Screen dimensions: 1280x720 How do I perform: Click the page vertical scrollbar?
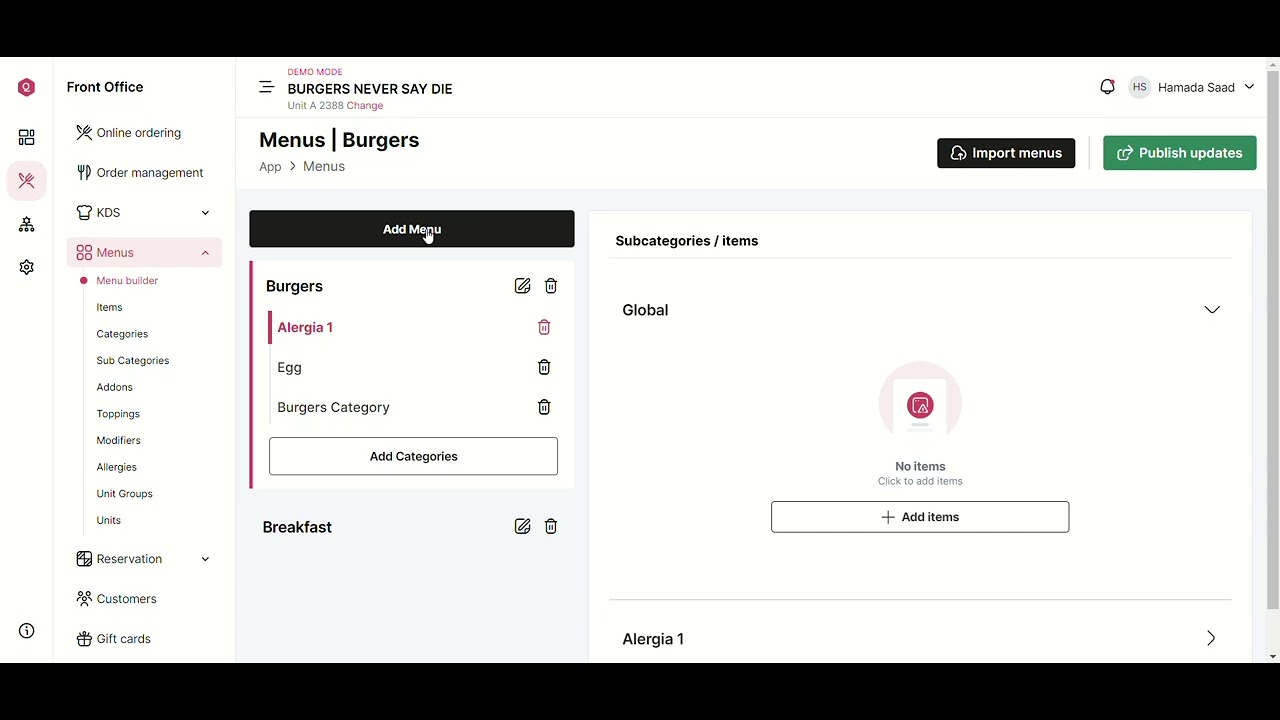click(x=1273, y=340)
